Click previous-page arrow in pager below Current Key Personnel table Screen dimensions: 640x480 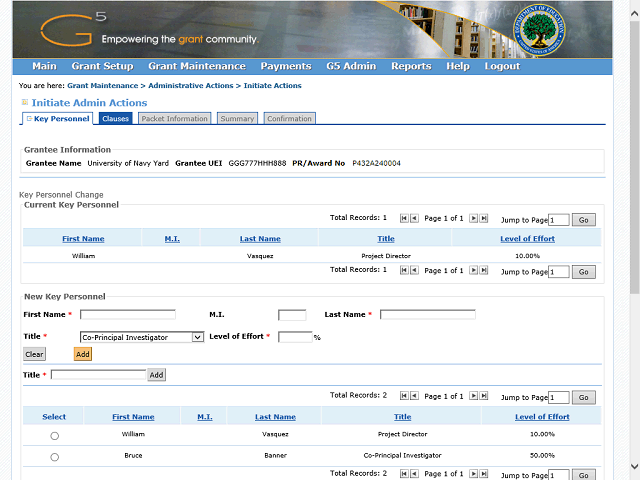pos(414,270)
